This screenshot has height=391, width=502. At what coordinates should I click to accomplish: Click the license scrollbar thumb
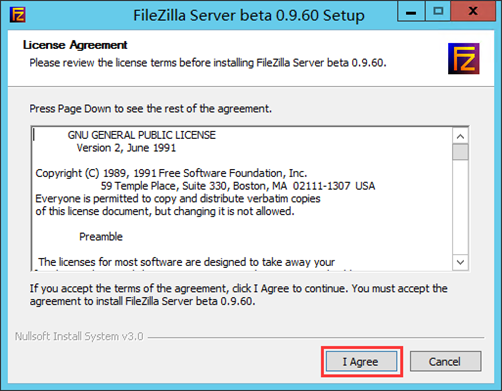[x=460, y=152]
